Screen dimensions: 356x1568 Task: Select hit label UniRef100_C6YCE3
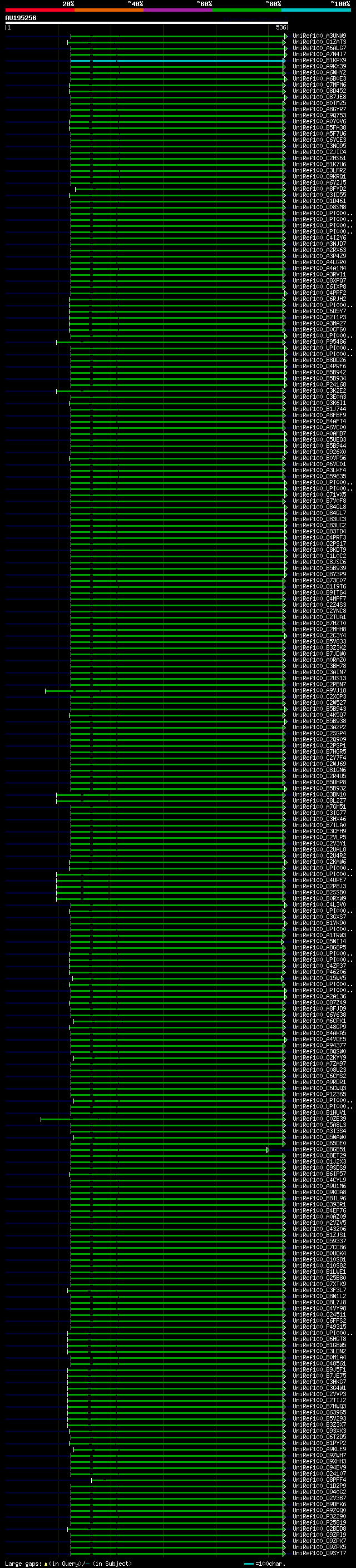(319, 140)
